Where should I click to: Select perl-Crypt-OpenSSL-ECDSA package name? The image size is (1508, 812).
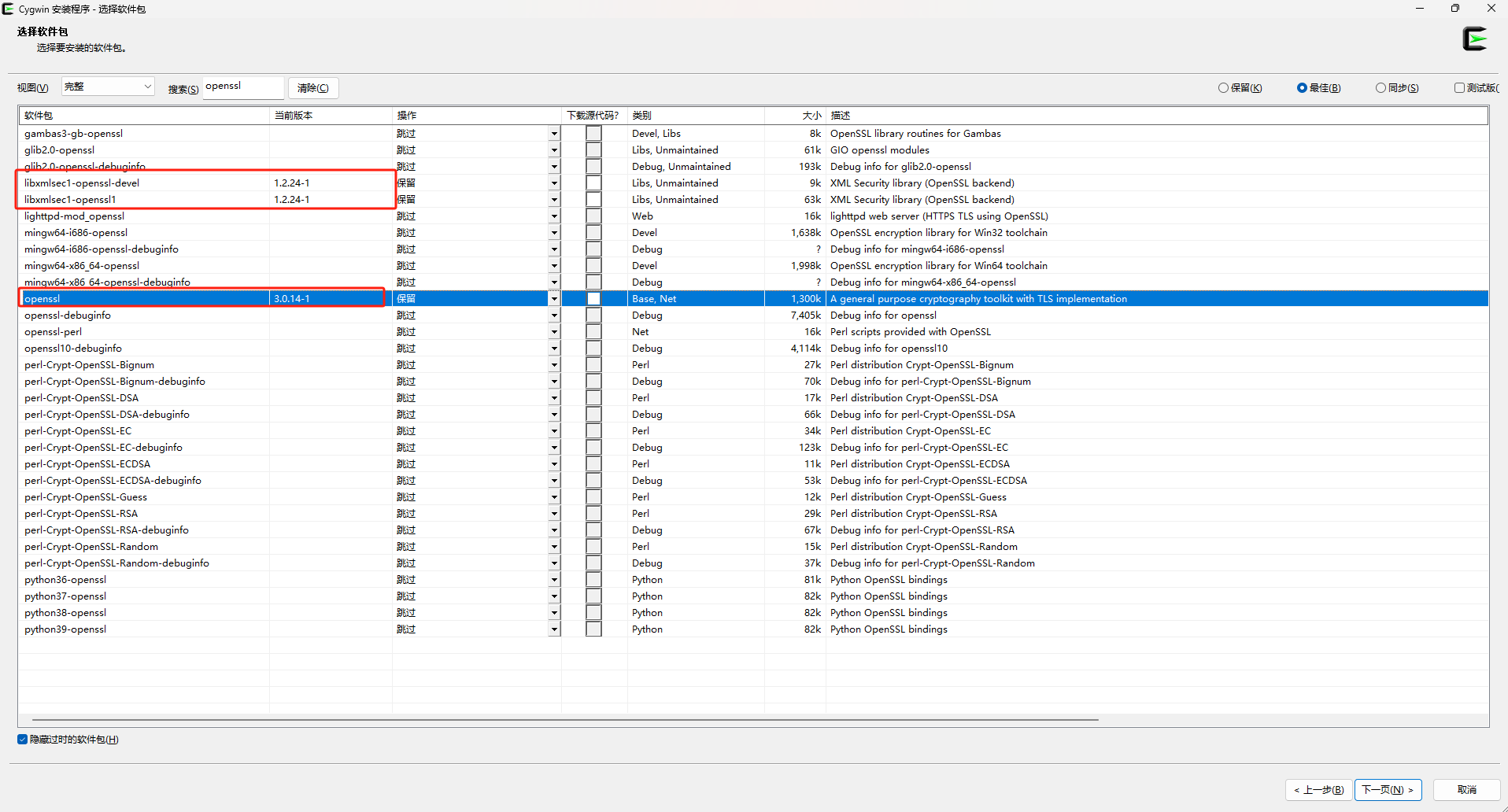coord(87,464)
